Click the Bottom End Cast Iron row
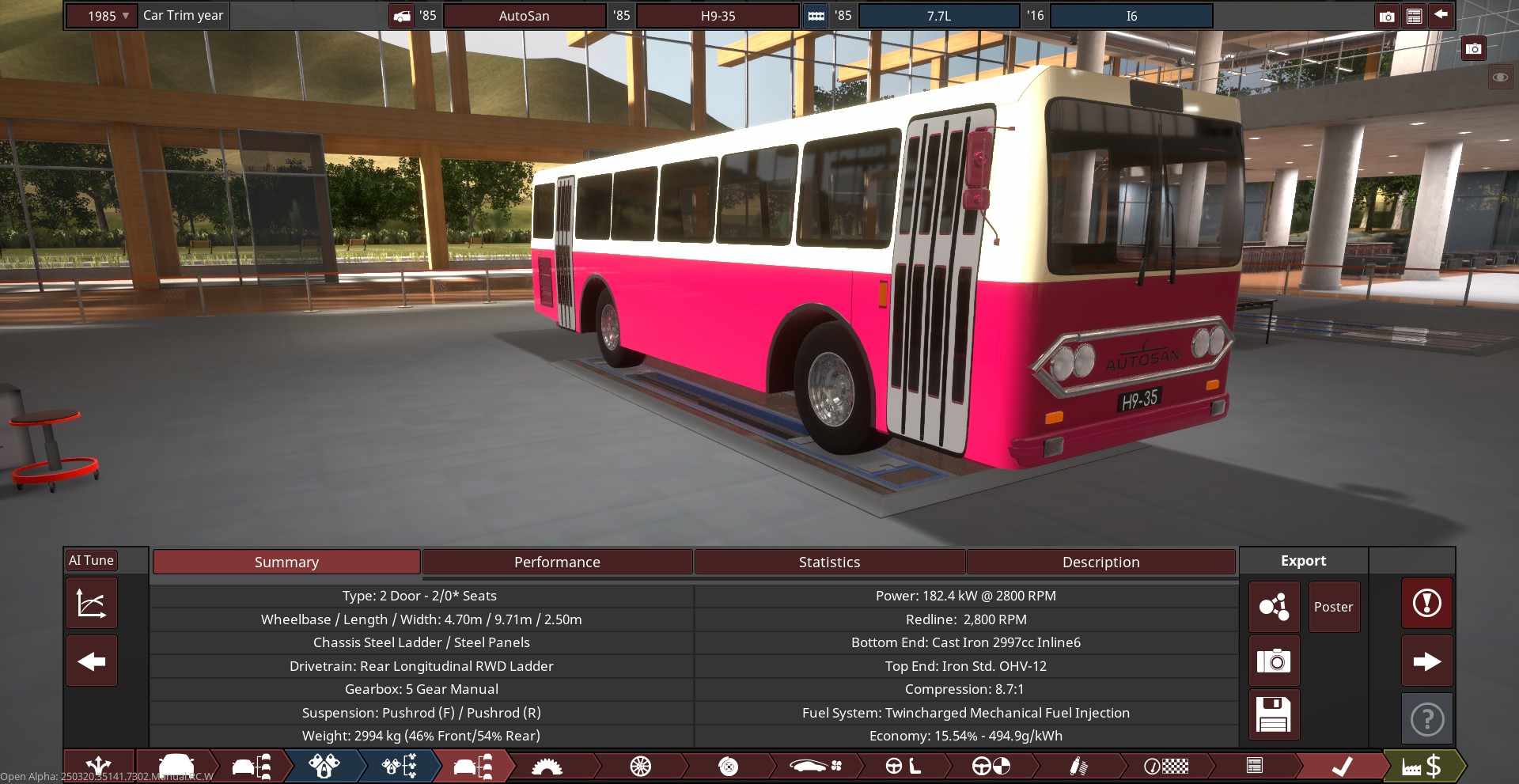1519x784 pixels. (966, 642)
